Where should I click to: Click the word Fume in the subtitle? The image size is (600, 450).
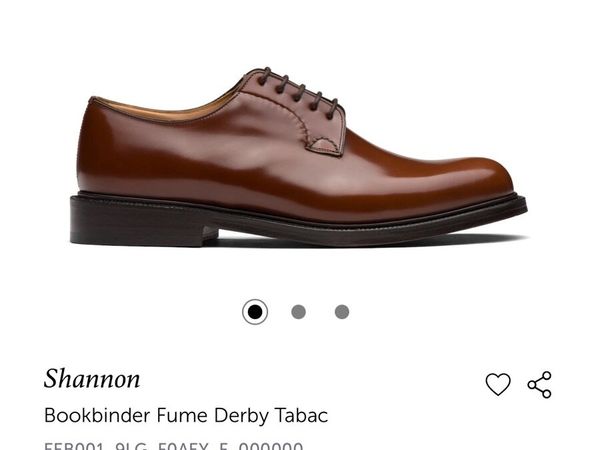[182, 416]
